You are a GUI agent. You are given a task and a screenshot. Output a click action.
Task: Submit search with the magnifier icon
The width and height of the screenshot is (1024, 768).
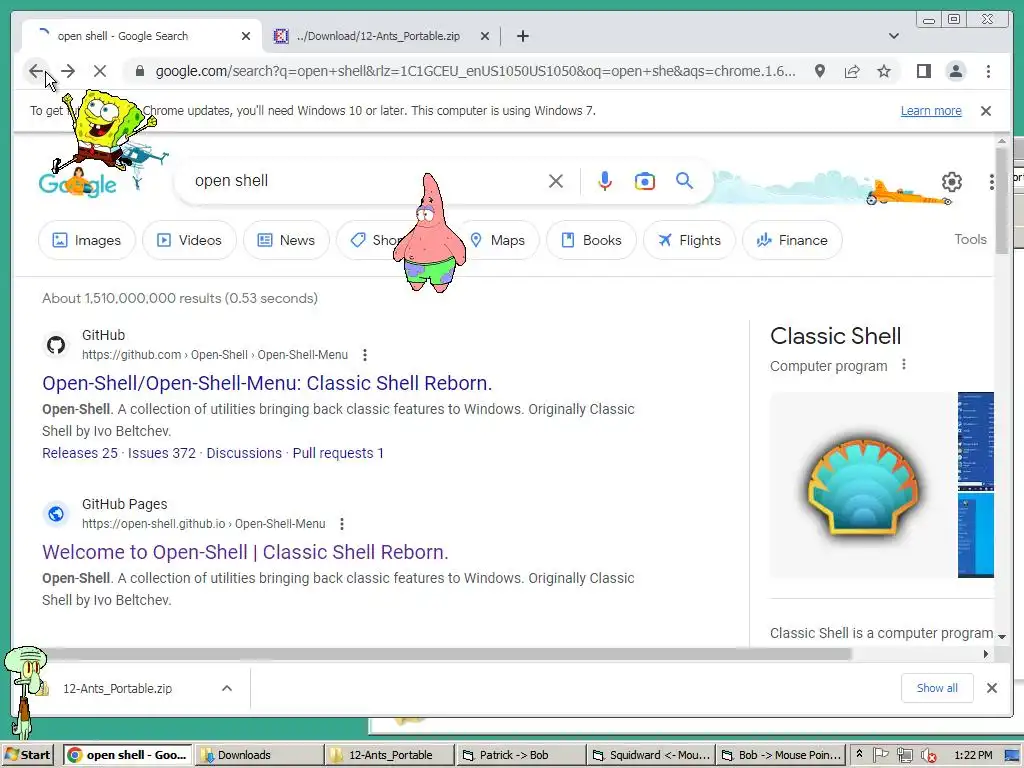point(684,181)
